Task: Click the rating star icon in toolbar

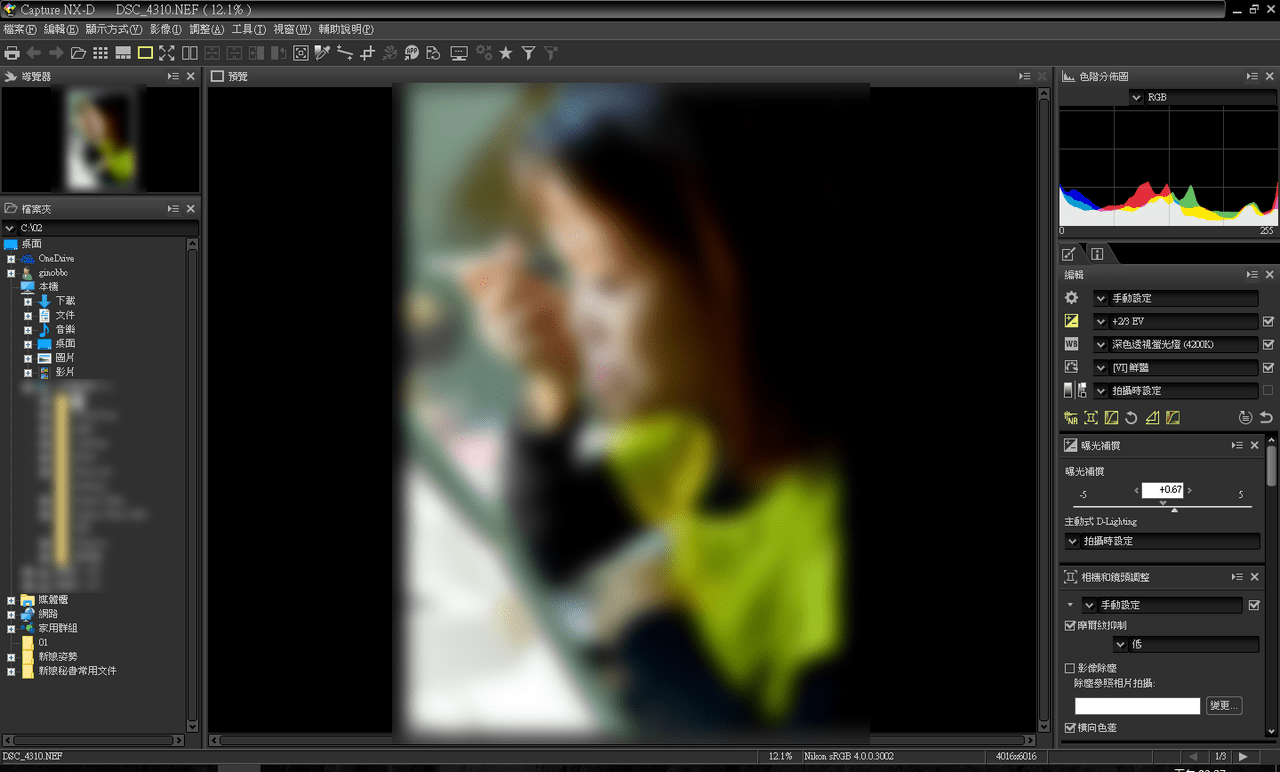Action: (x=505, y=53)
